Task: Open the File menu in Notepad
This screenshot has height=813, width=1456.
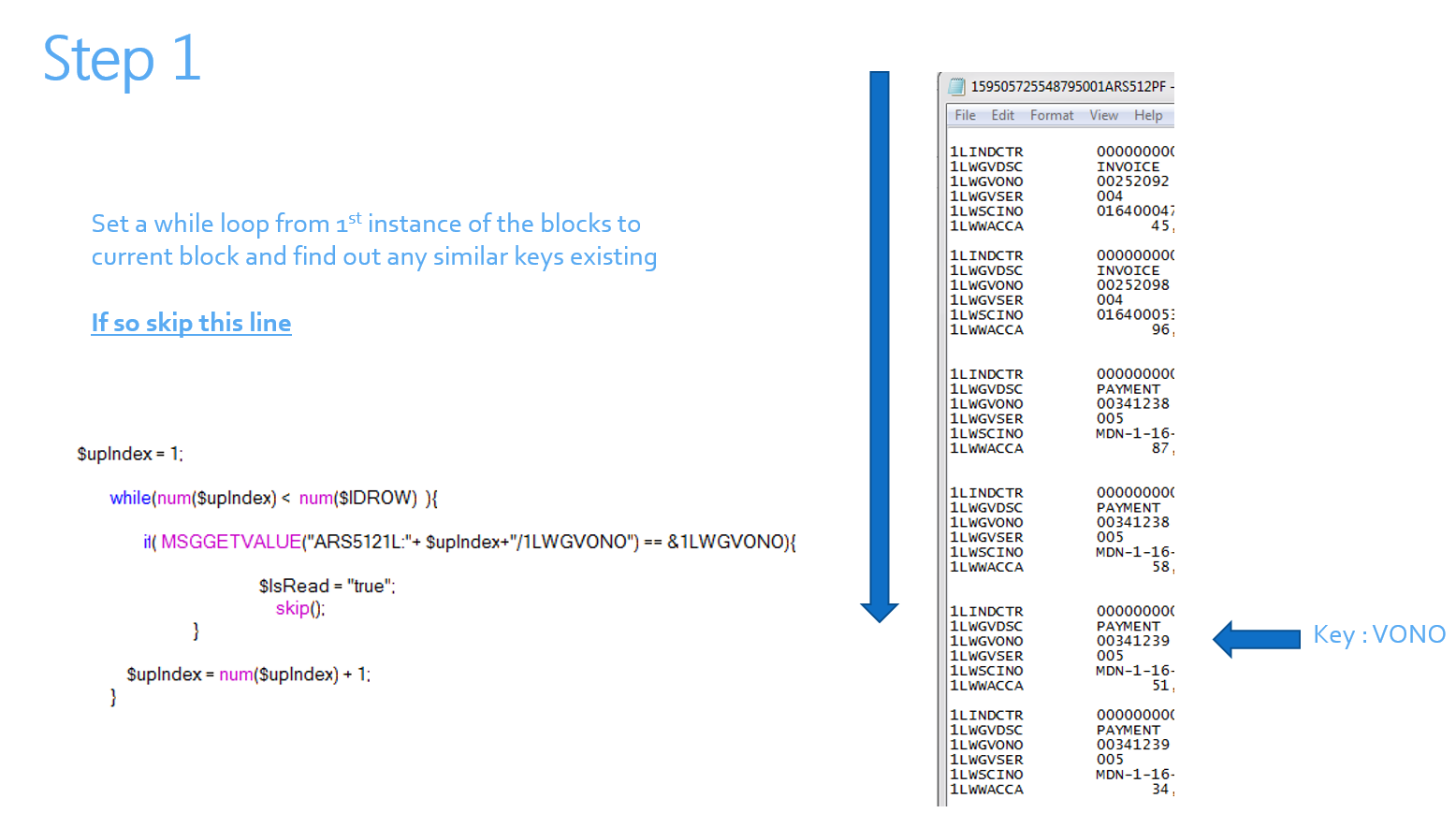Action: (964, 115)
